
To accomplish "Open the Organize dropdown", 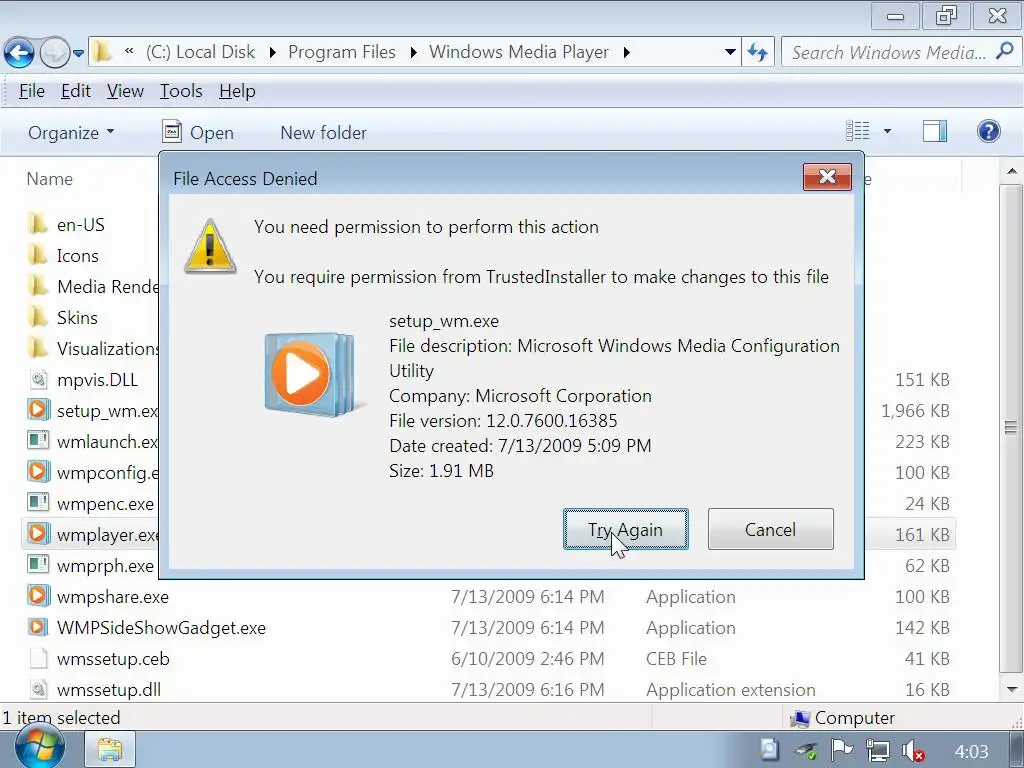I will click(71, 133).
